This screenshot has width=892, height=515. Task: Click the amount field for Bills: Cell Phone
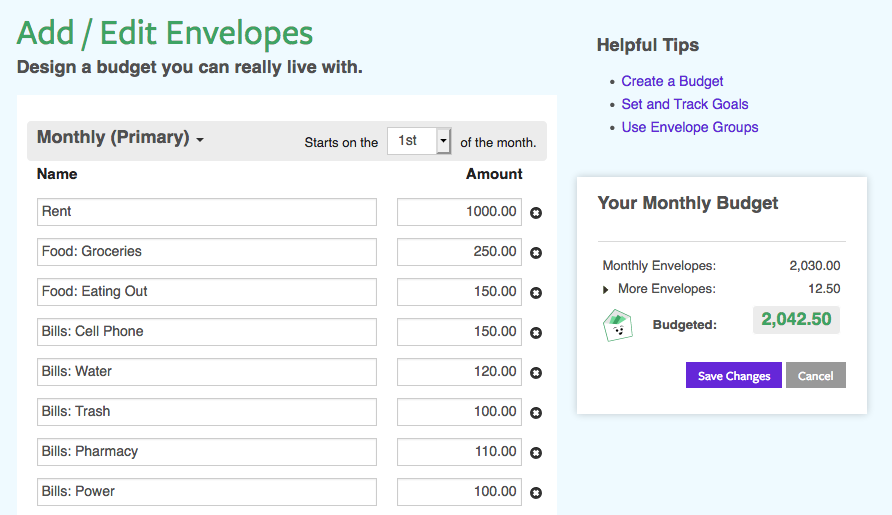459,332
